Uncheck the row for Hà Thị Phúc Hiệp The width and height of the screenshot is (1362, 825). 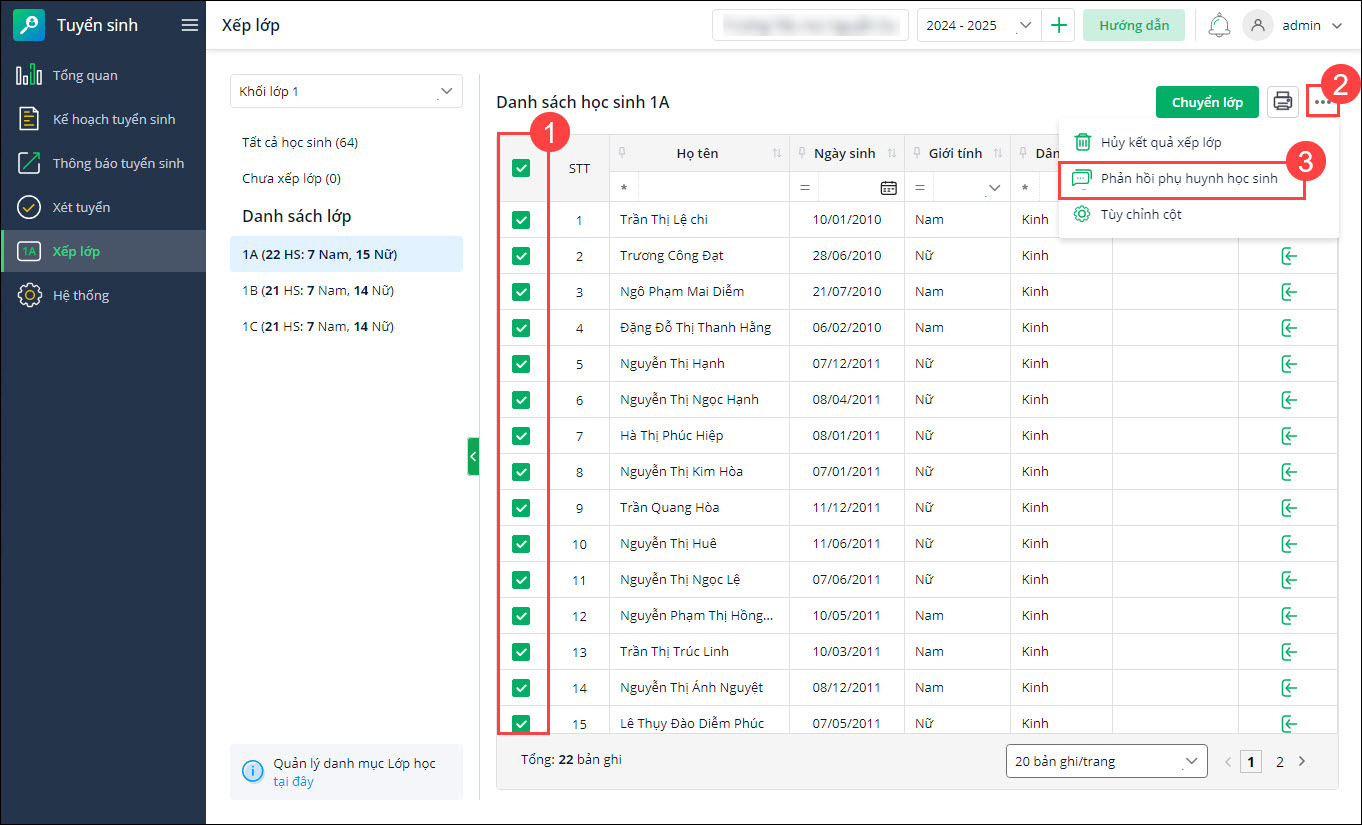point(521,436)
